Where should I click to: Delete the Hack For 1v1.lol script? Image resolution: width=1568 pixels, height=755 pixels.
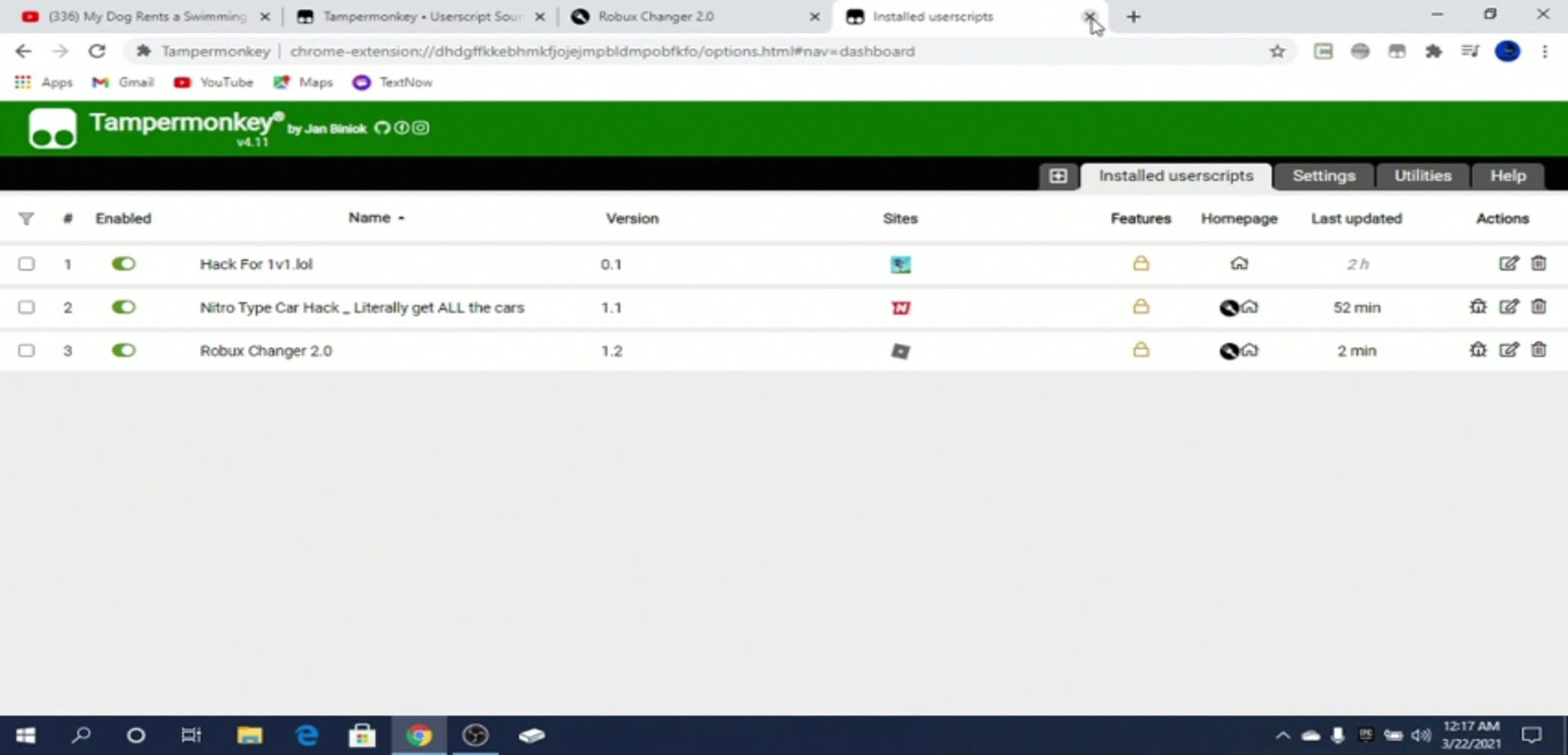[1538, 263]
